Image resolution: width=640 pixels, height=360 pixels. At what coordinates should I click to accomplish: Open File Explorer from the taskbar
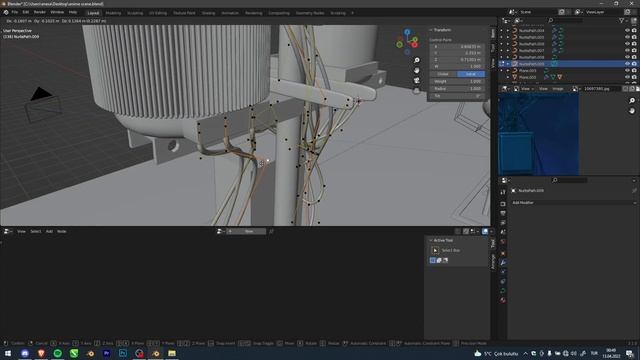click(172, 353)
